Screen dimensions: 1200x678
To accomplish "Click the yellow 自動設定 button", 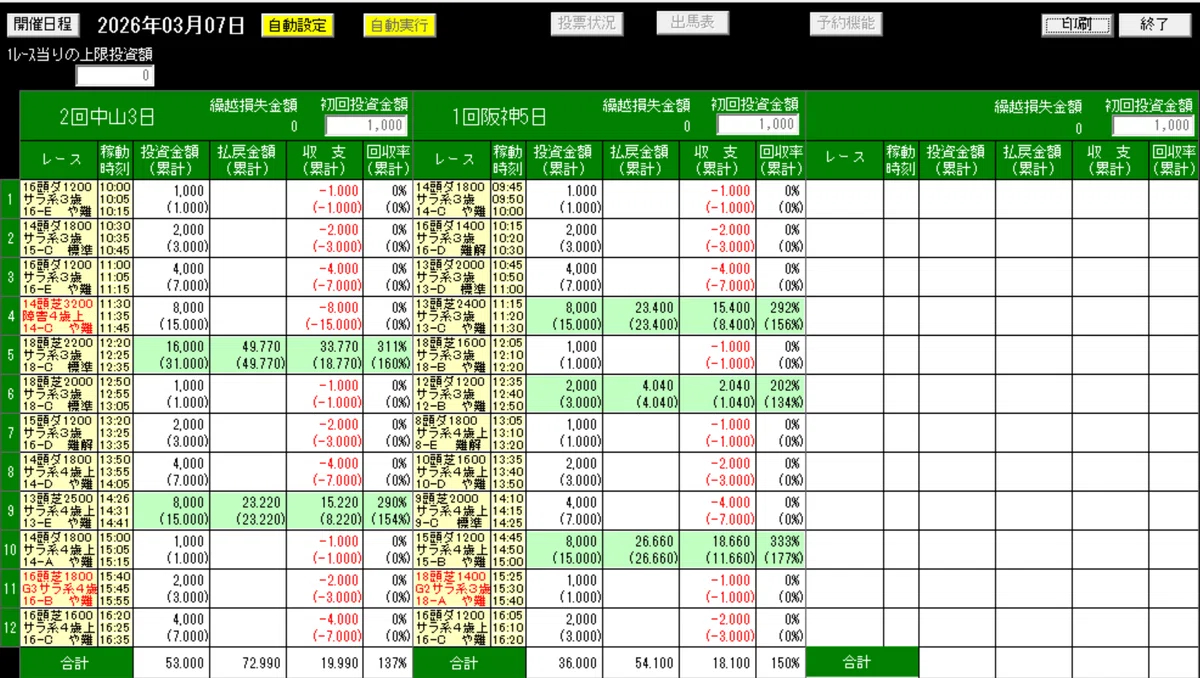I will point(297,26).
